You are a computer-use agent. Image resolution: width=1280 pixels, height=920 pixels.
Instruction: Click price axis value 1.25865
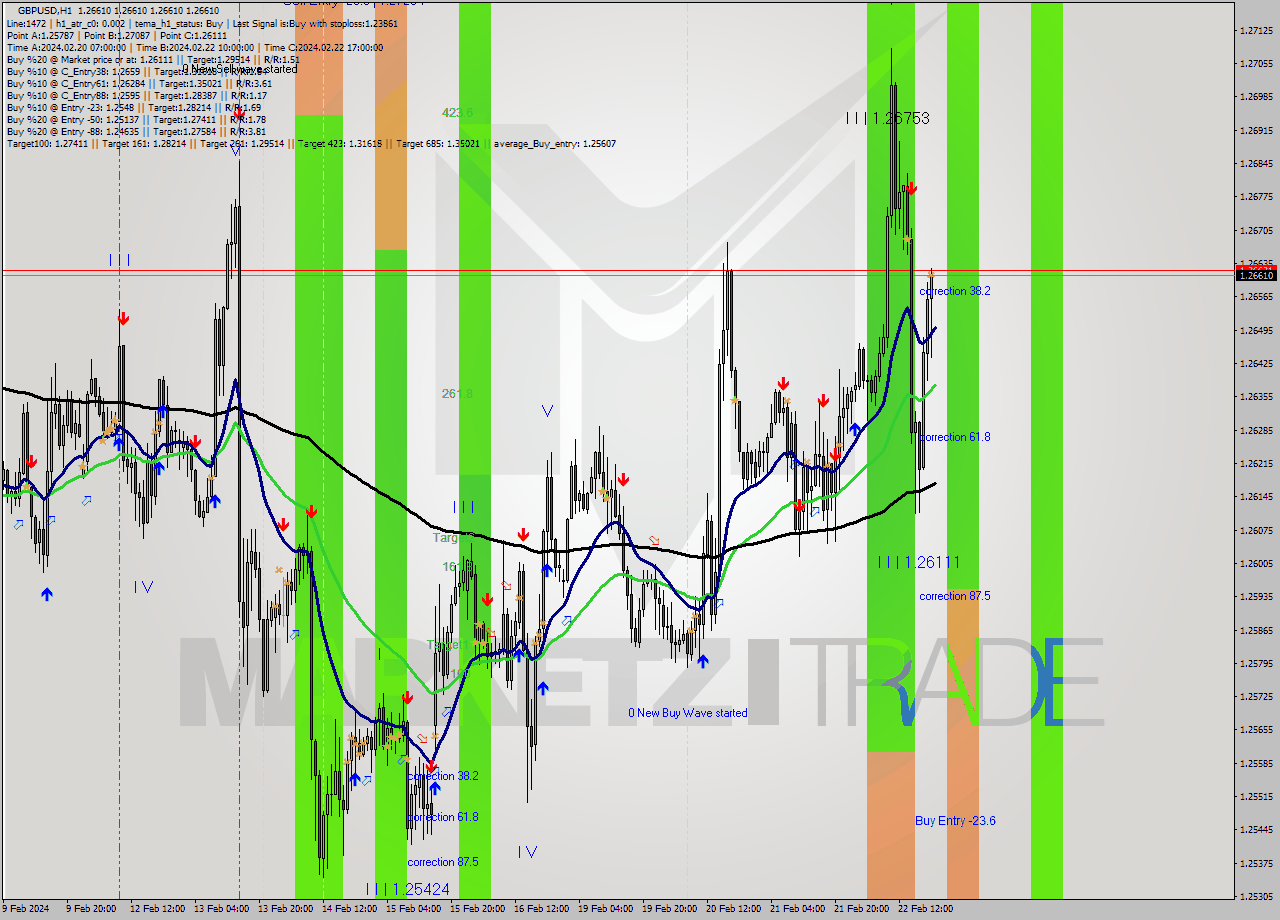pyautogui.click(x=1255, y=630)
